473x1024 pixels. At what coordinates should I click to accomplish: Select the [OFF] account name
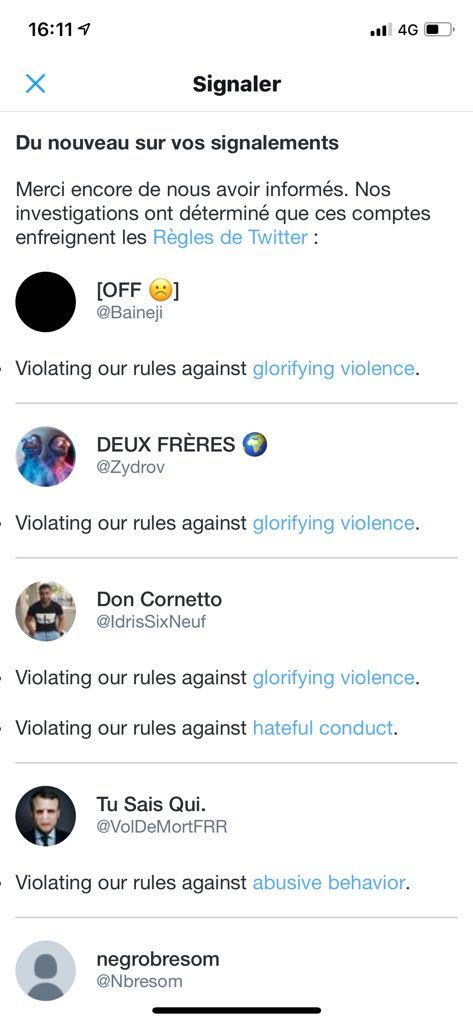tap(138, 290)
